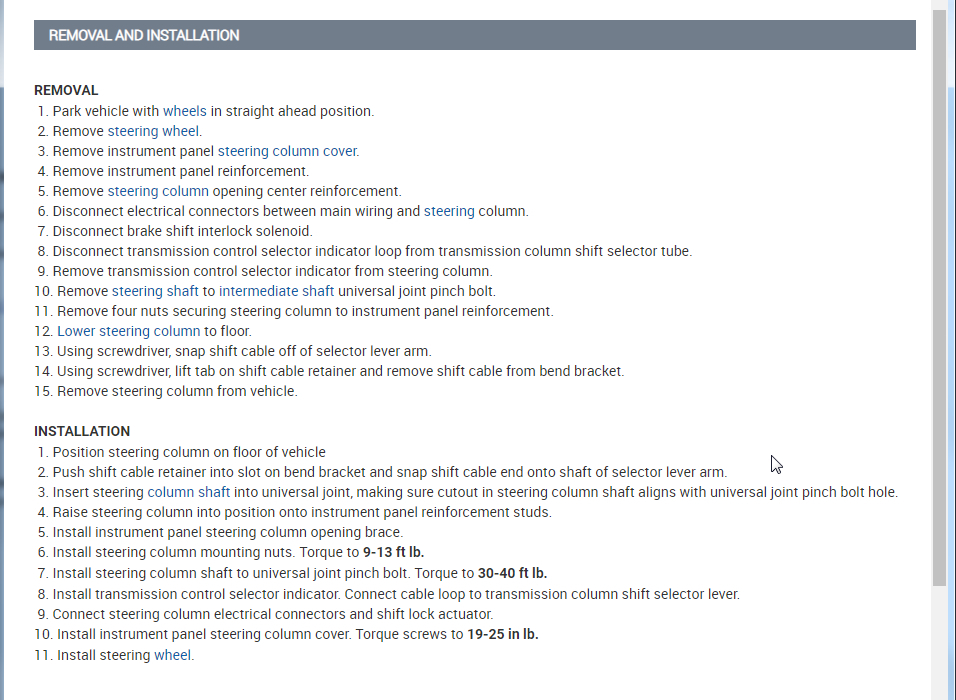This screenshot has width=956, height=700.
Task: Click the bold 'INSTALLATION' section heading
Action: click(x=82, y=431)
